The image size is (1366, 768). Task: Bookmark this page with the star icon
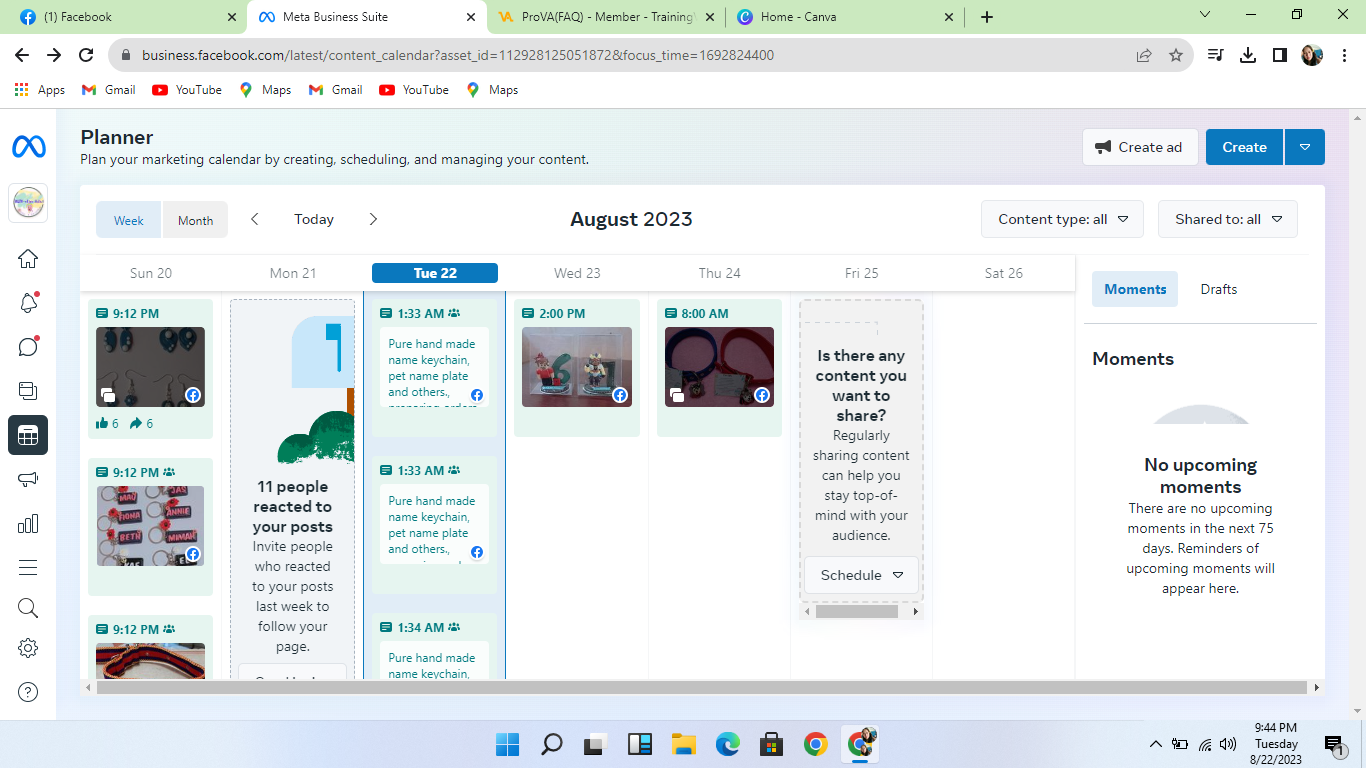click(1176, 55)
